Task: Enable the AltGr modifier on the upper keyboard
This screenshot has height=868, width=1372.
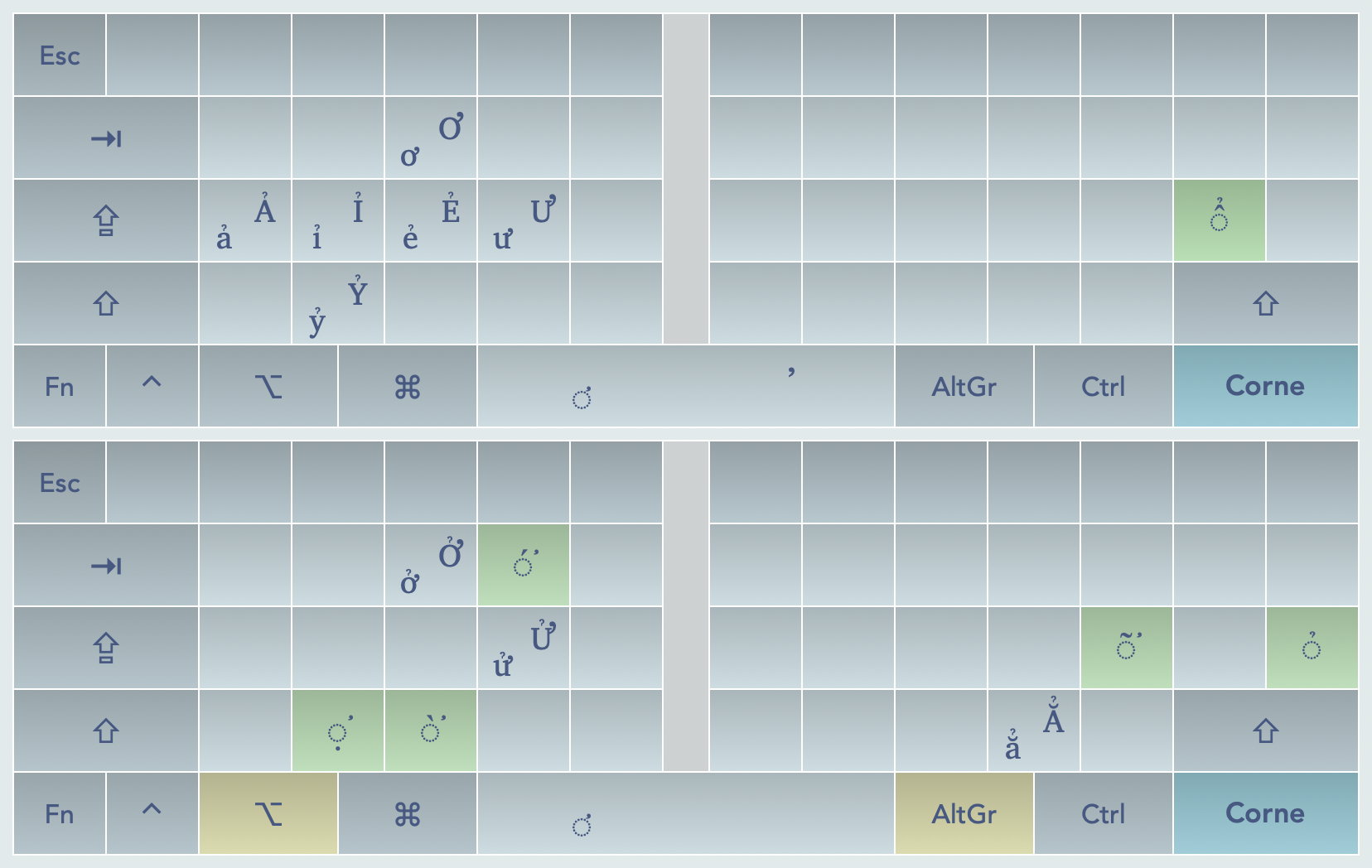Action: click(x=964, y=386)
